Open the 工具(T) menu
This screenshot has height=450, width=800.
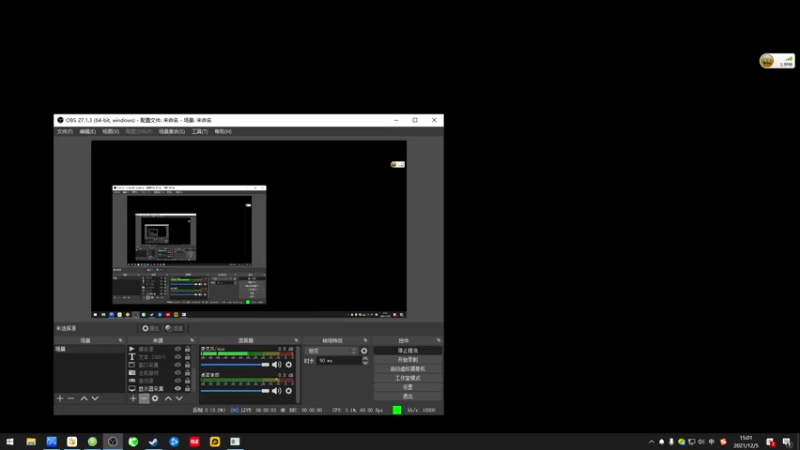click(x=199, y=132)
